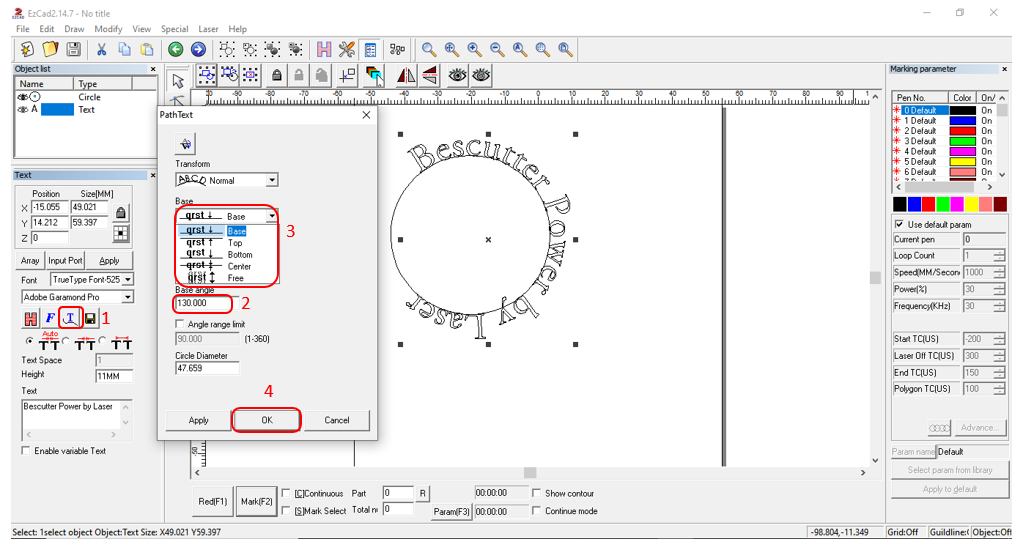Open the Modify menu
The width and height of the screenshot is (1020, 553).
pos(108,29)
